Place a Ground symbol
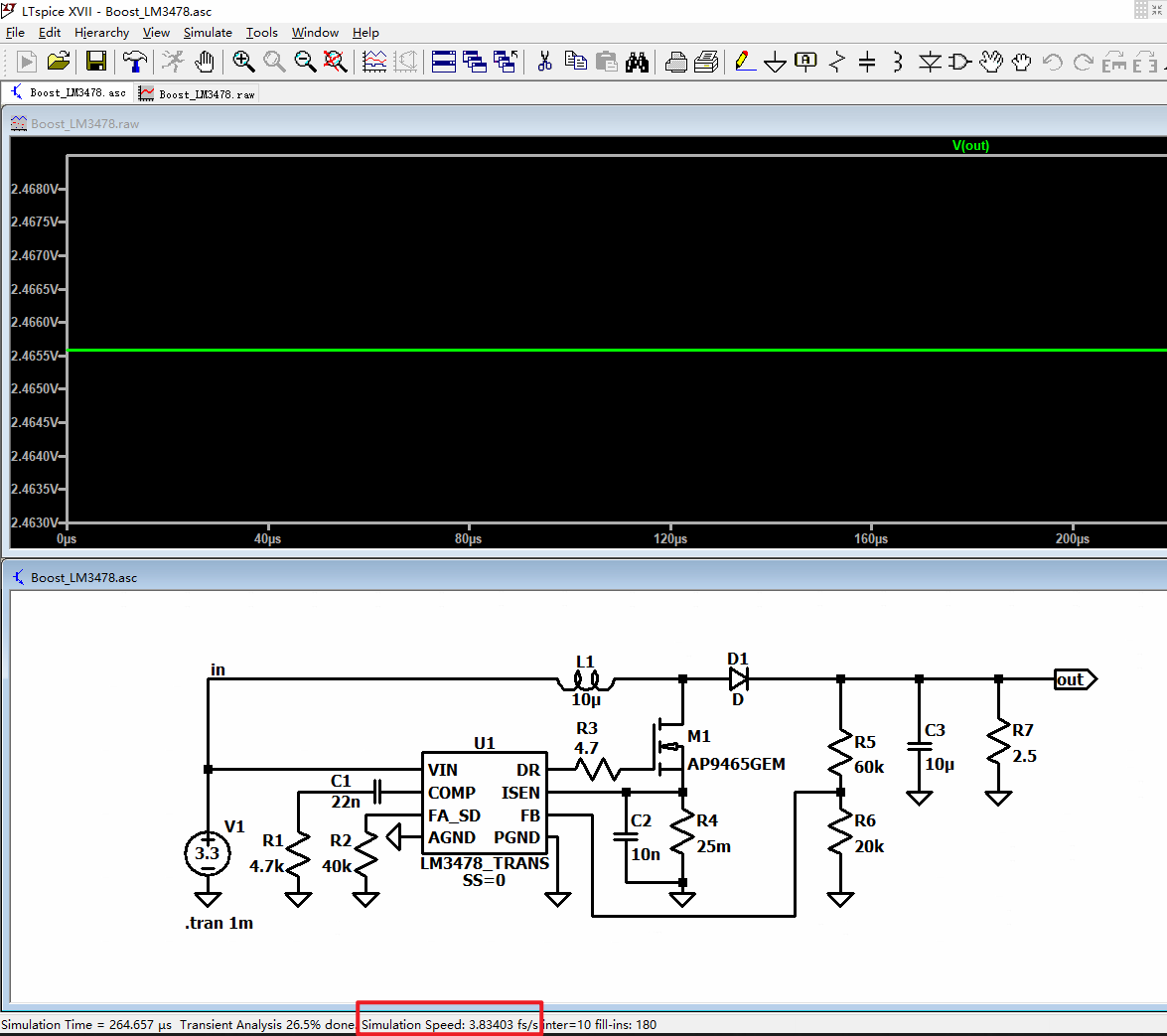The image size is (1167, 1036). (775, 62)
